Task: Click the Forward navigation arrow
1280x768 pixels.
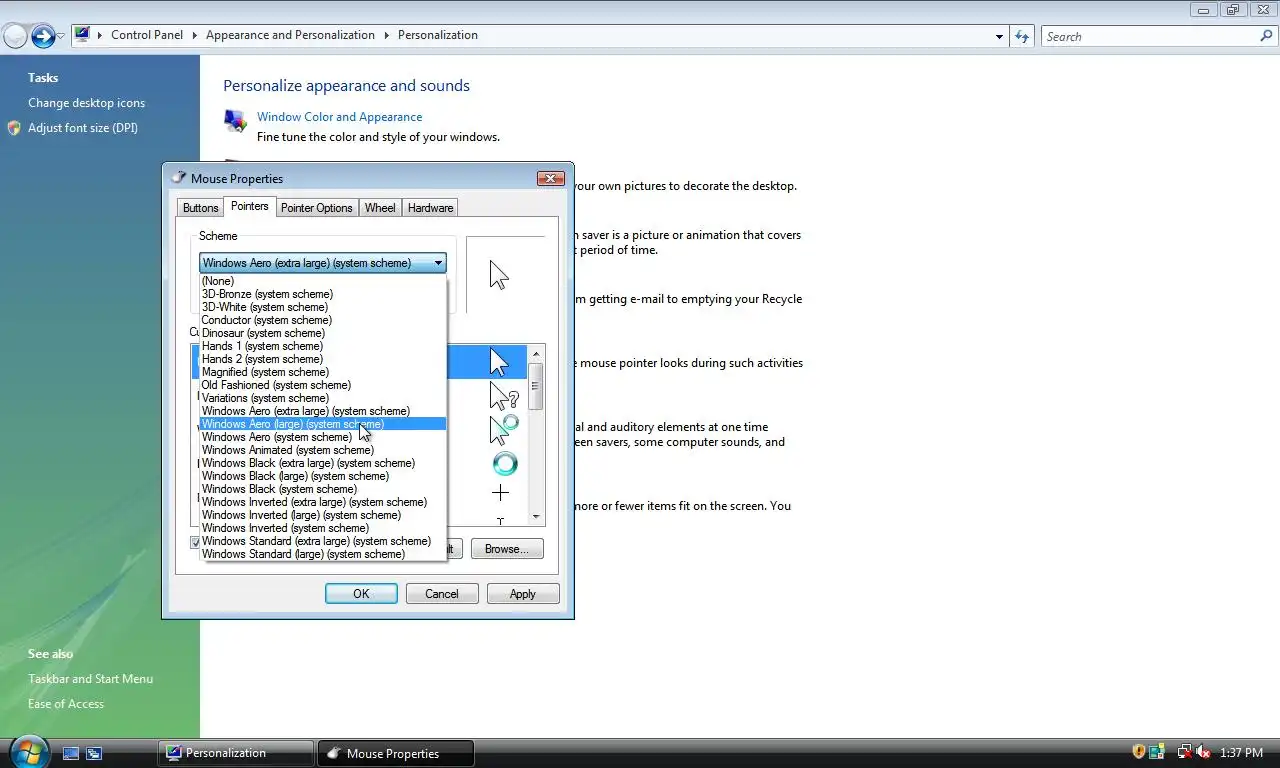Action: tap(43, 37)
